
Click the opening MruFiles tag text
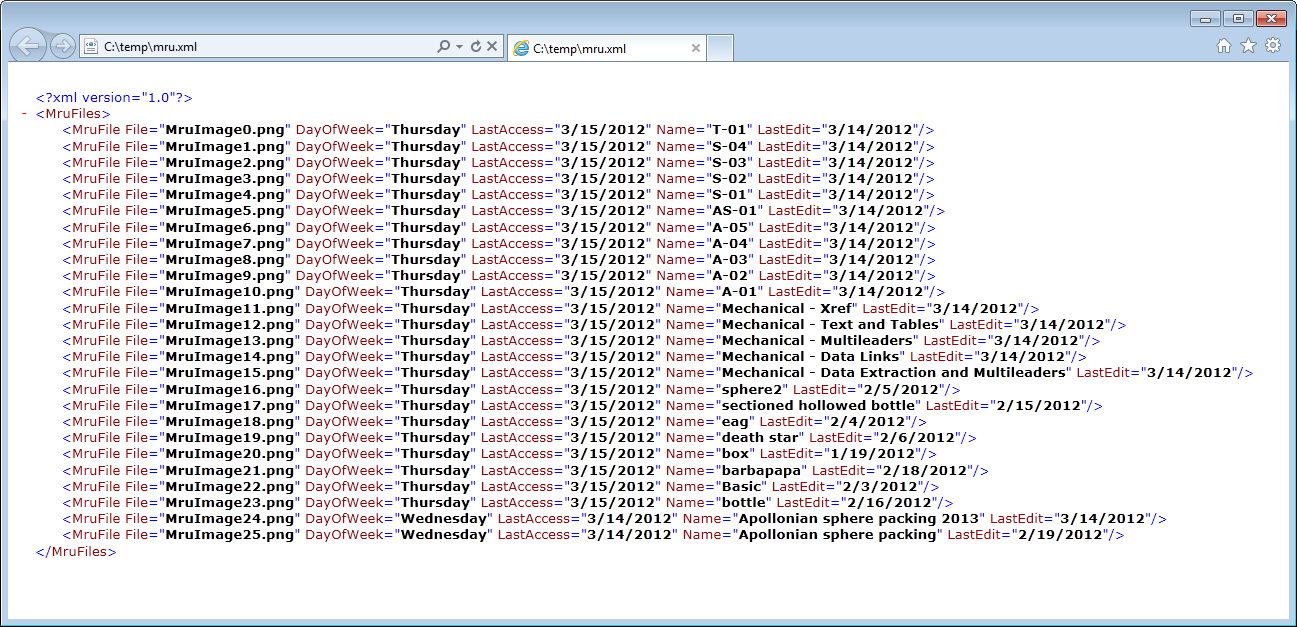pos(73,114)
